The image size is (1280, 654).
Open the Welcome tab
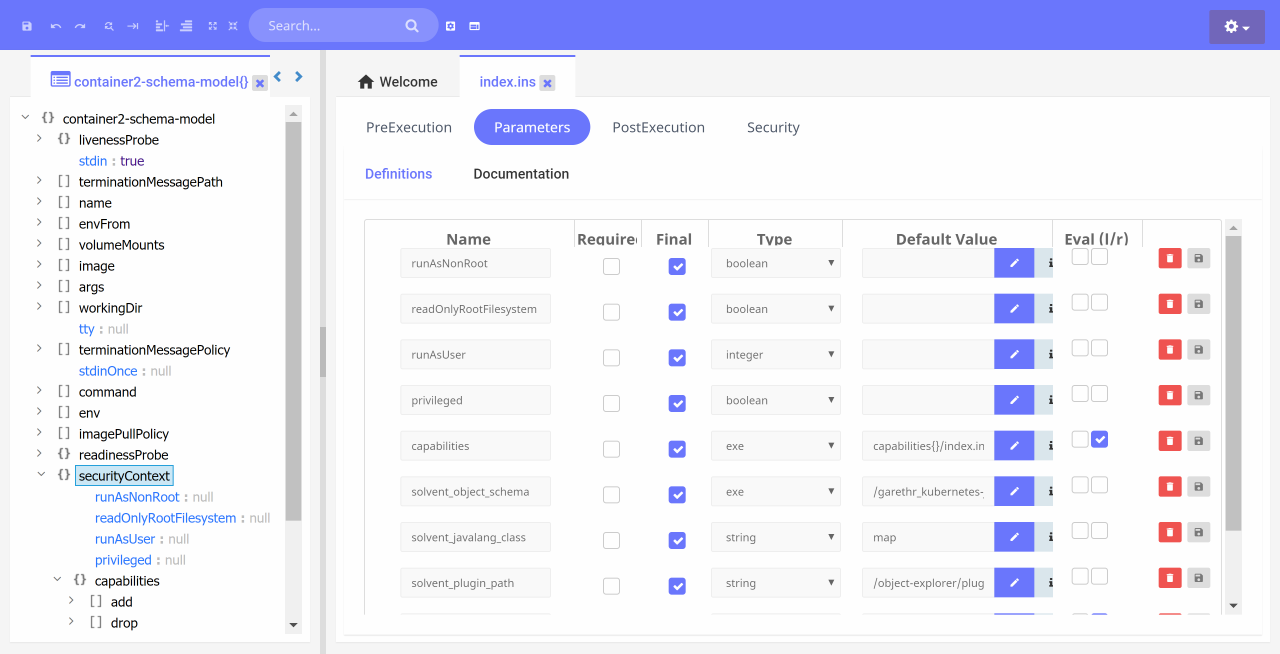point(398,82)
